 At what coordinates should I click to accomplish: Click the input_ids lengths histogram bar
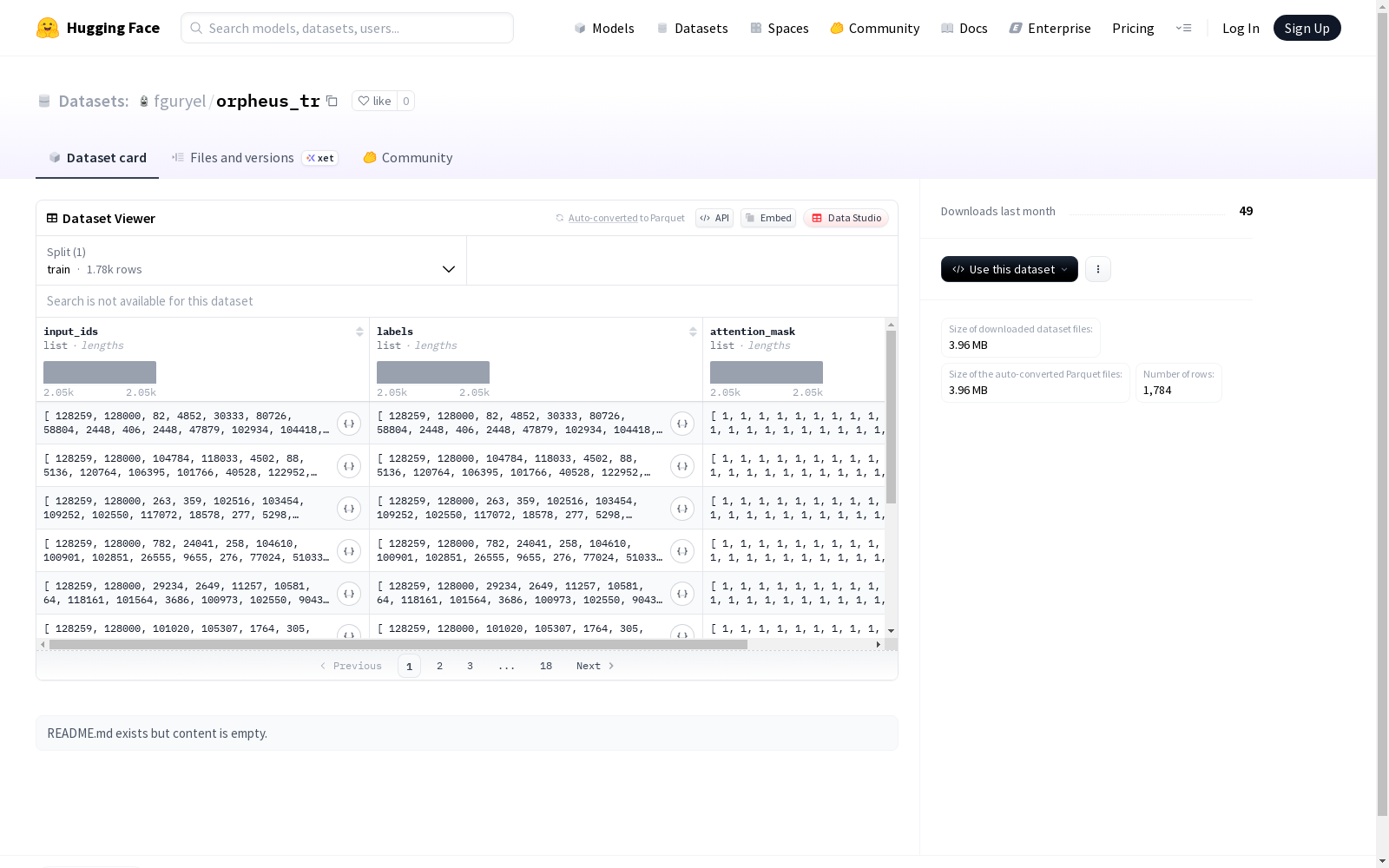pos(100,372)
